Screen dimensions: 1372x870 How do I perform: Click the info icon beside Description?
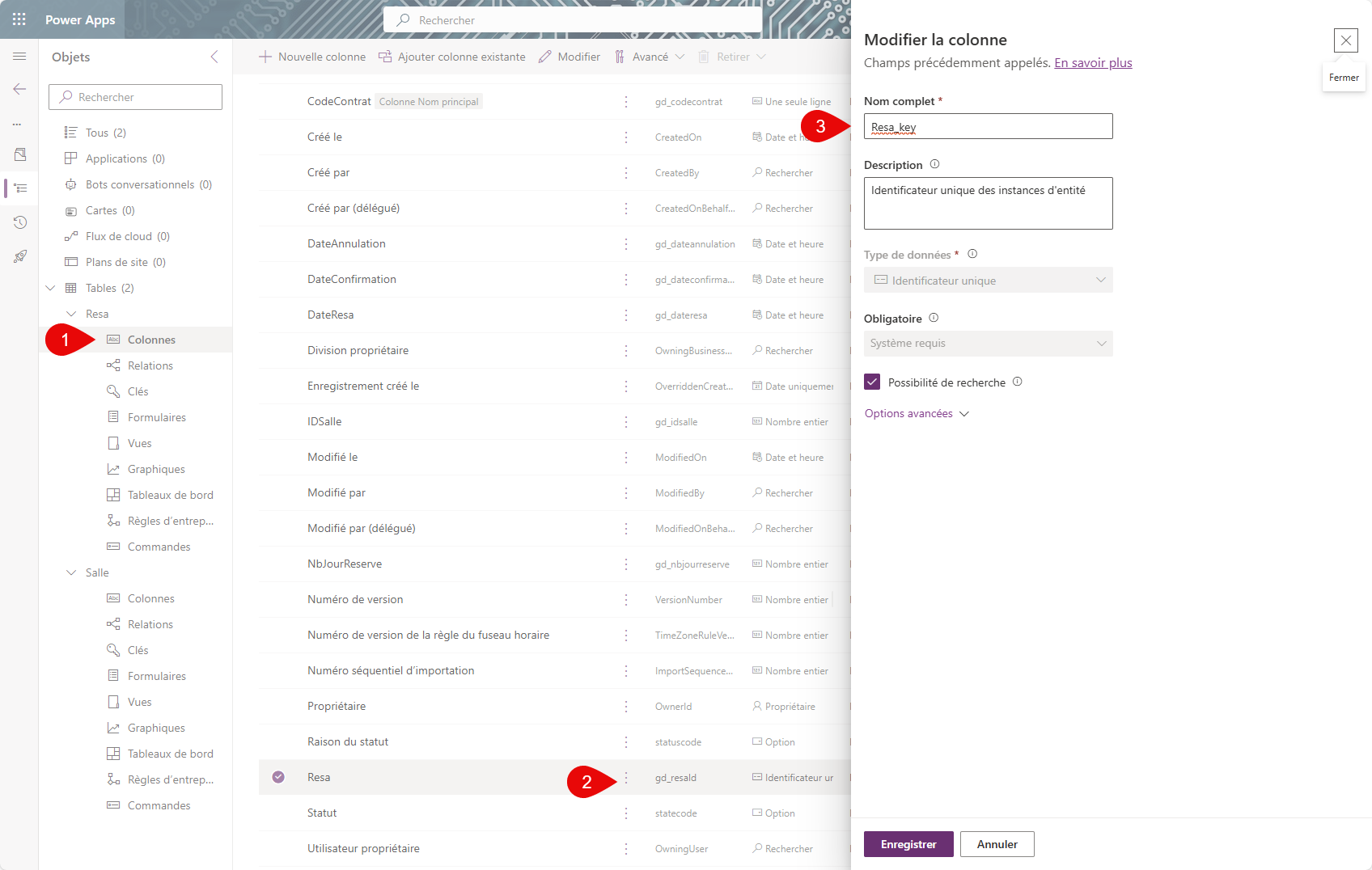tap(934, 164)
